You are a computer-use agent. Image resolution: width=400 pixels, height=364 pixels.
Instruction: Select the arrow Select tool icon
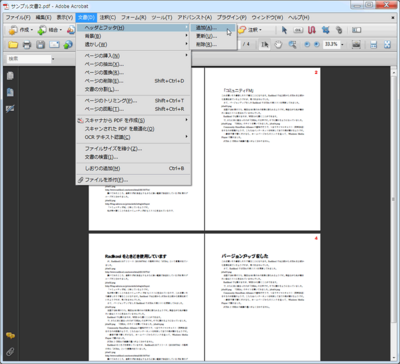pos(284,30)
